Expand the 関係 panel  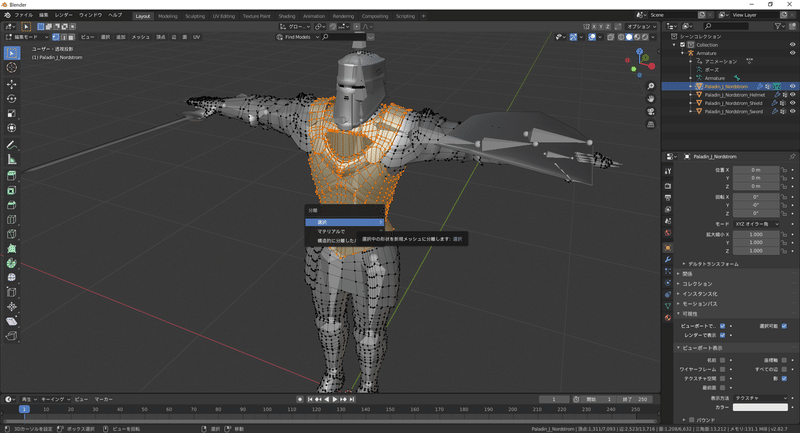[x=685, y=274]
